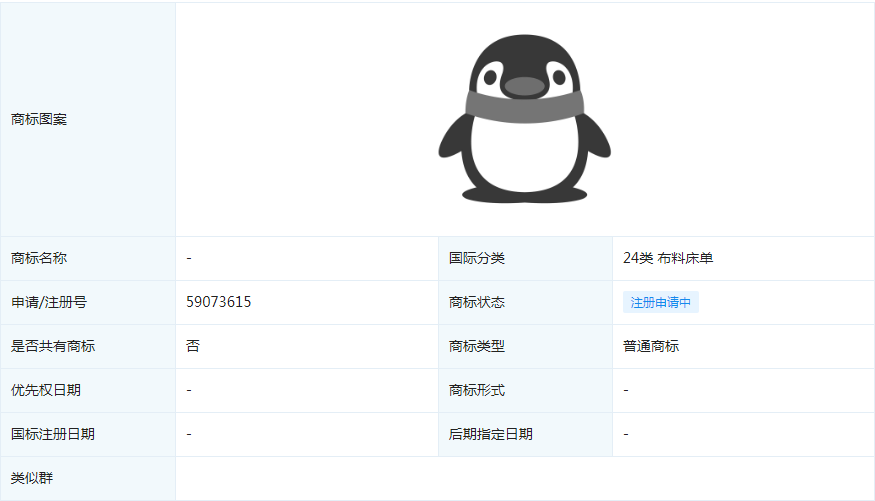The image size is (875, 501).
Task: Click the 普通商标 type value
Action: coord(651,346)
